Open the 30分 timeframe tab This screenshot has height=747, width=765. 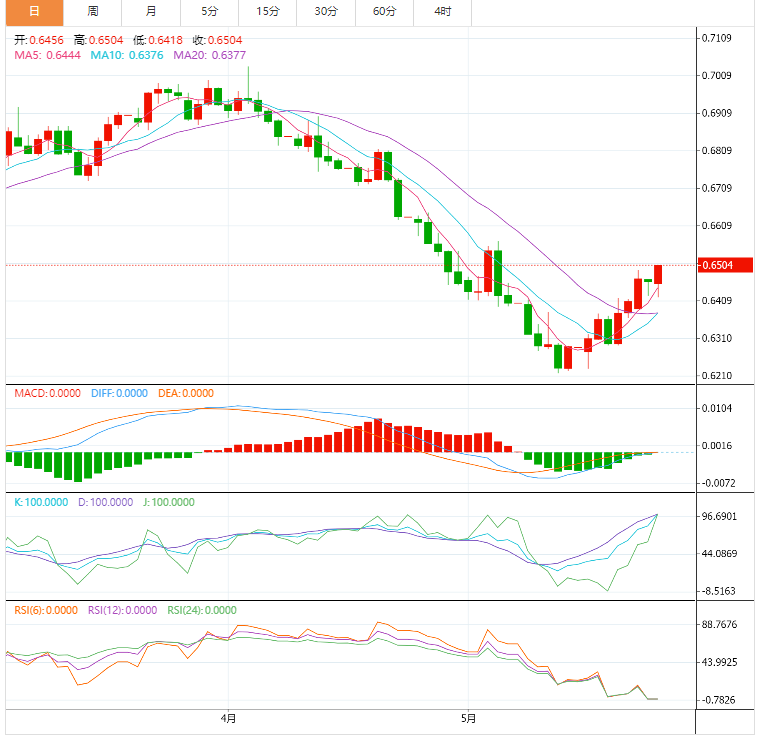tap(326, 12)
